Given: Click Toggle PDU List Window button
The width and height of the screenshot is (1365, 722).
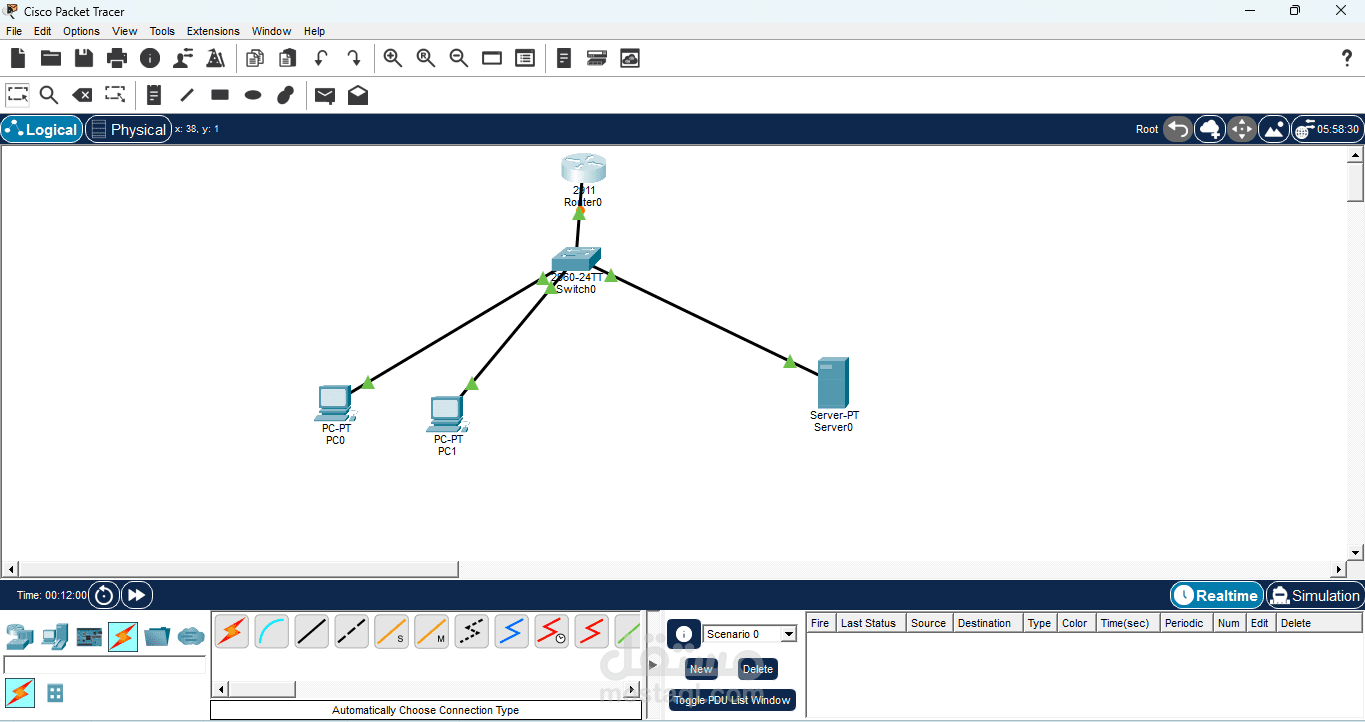Looking at the screenshot, I should (732, 700).
